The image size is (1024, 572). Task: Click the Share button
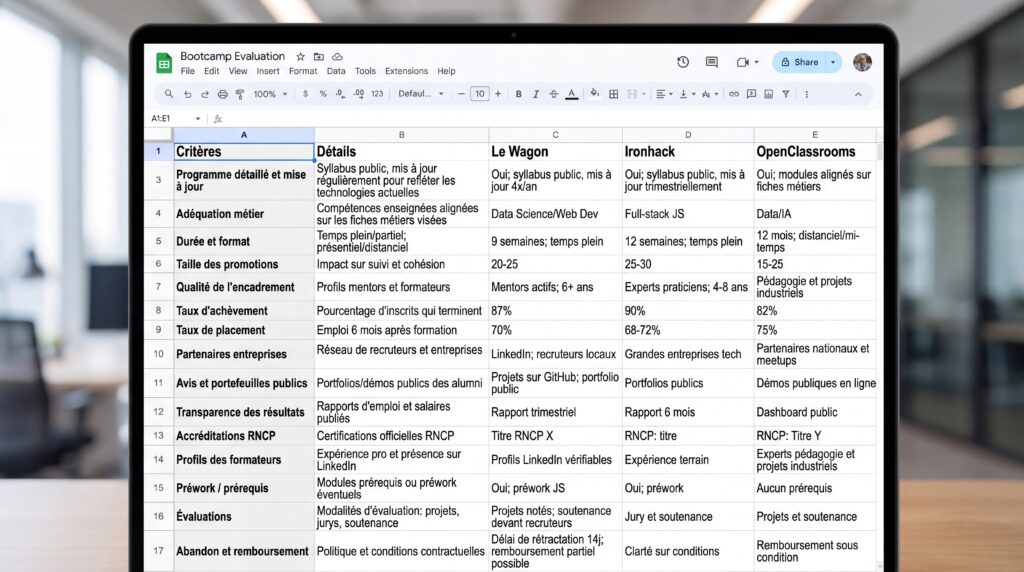coord(799,62)
